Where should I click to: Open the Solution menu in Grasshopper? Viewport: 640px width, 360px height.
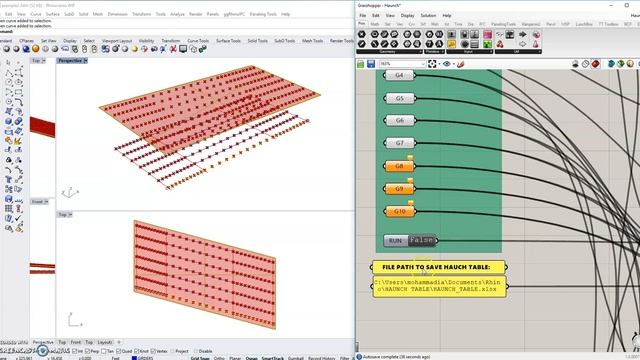tap(428, 16)
